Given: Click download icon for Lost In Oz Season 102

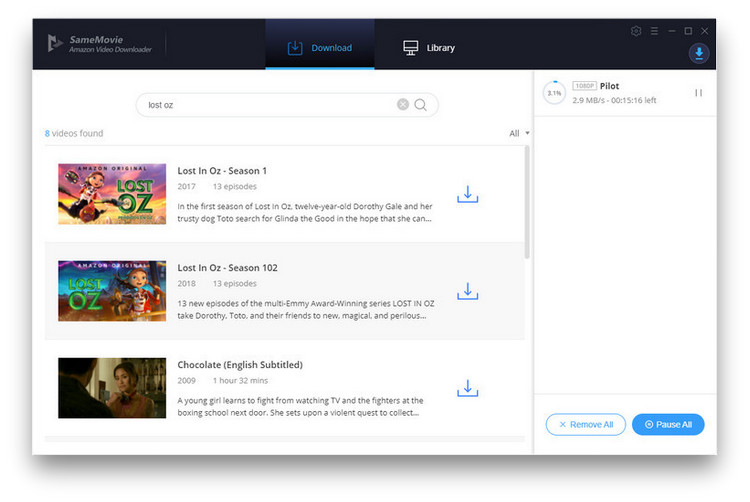Looking at the screenshot, I should tap(467, 291).
